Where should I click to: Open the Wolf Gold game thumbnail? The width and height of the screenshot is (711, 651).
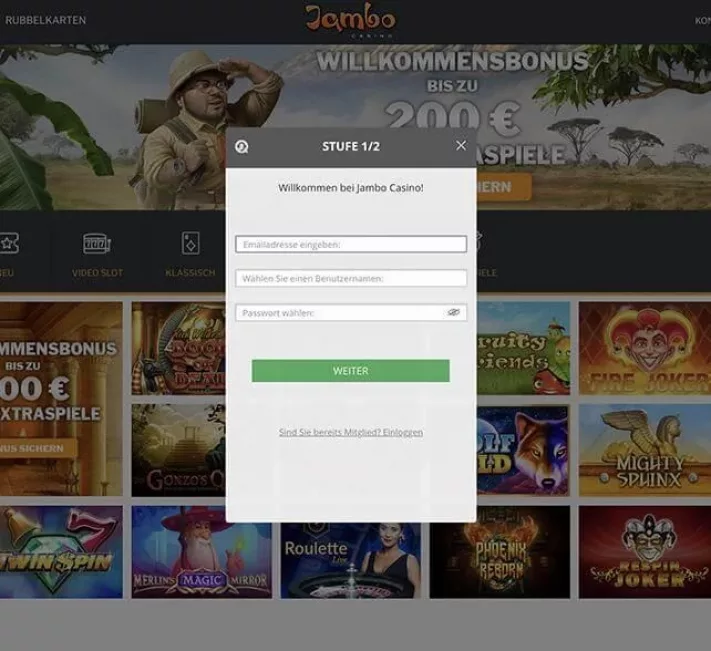tap(523, 450)
